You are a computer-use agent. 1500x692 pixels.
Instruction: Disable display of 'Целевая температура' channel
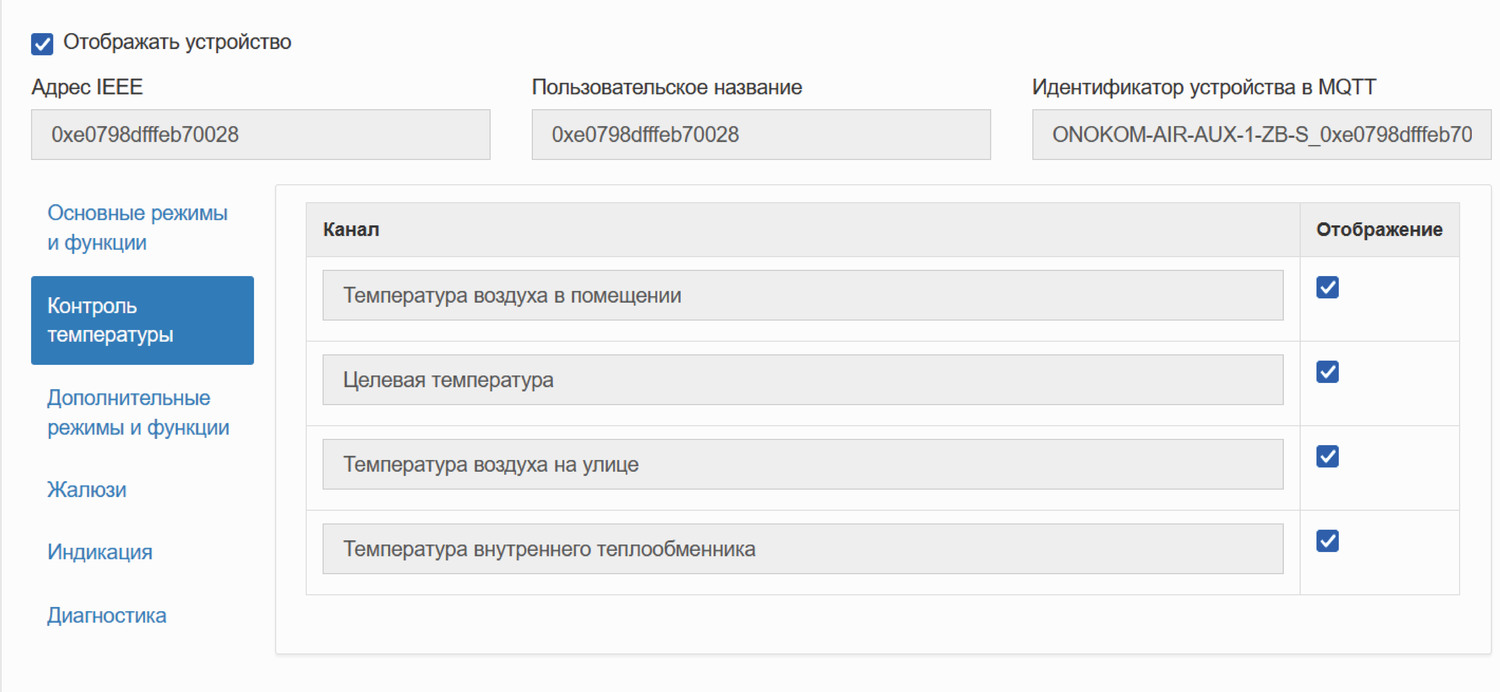tap(1326, 371)
